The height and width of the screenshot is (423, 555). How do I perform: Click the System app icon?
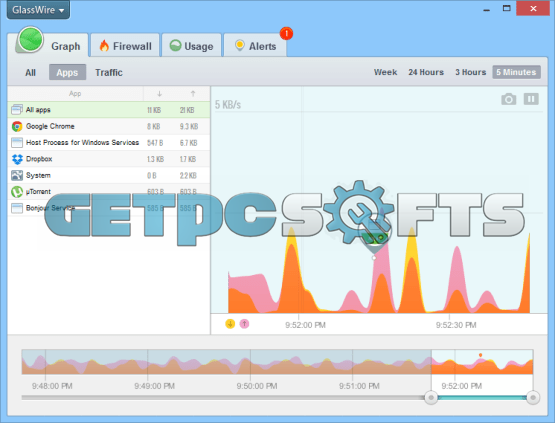tap(17, 175)
